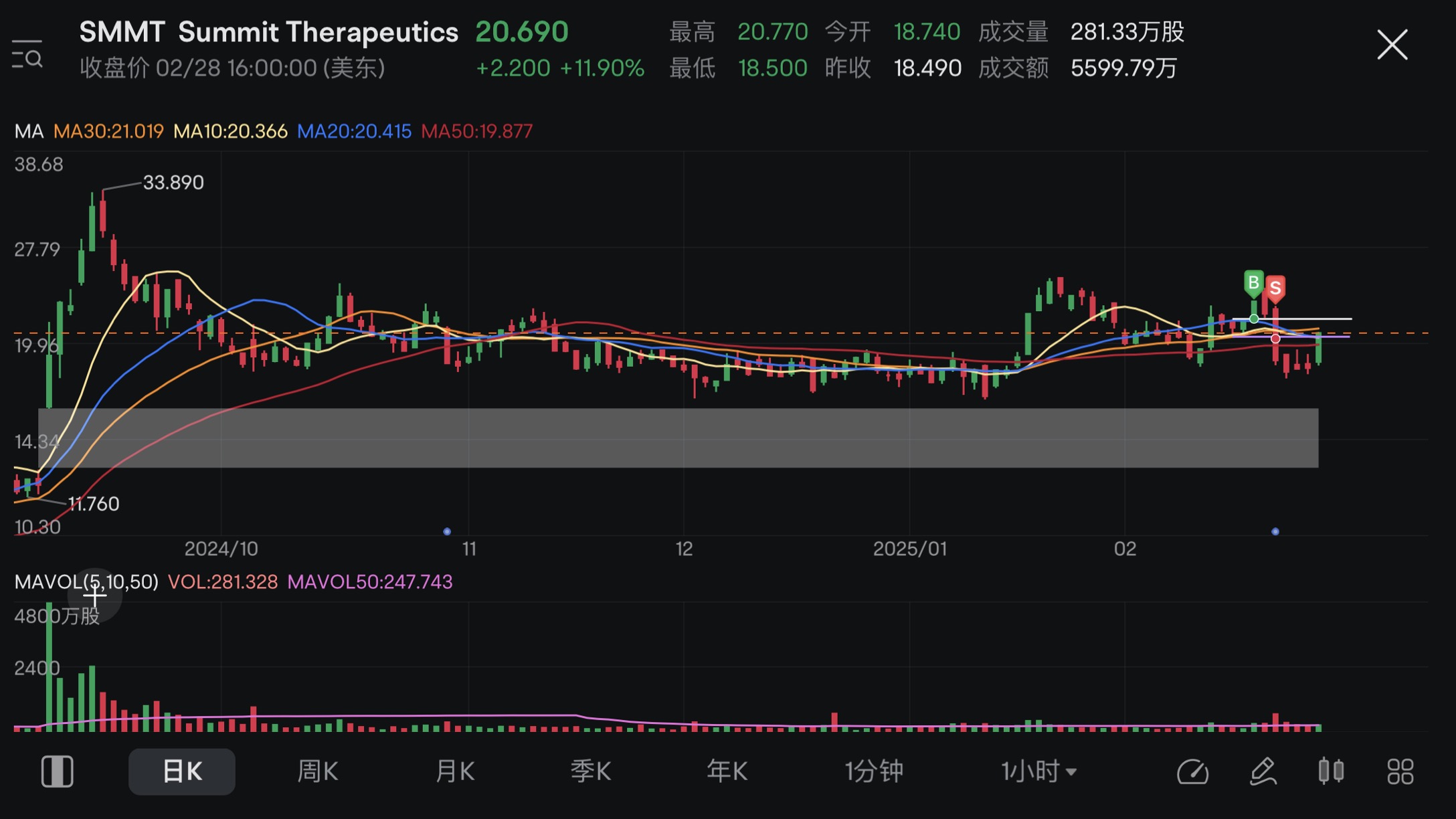
Task: Click the MA50:19.877 indicator label
Action: pos(477,131)
